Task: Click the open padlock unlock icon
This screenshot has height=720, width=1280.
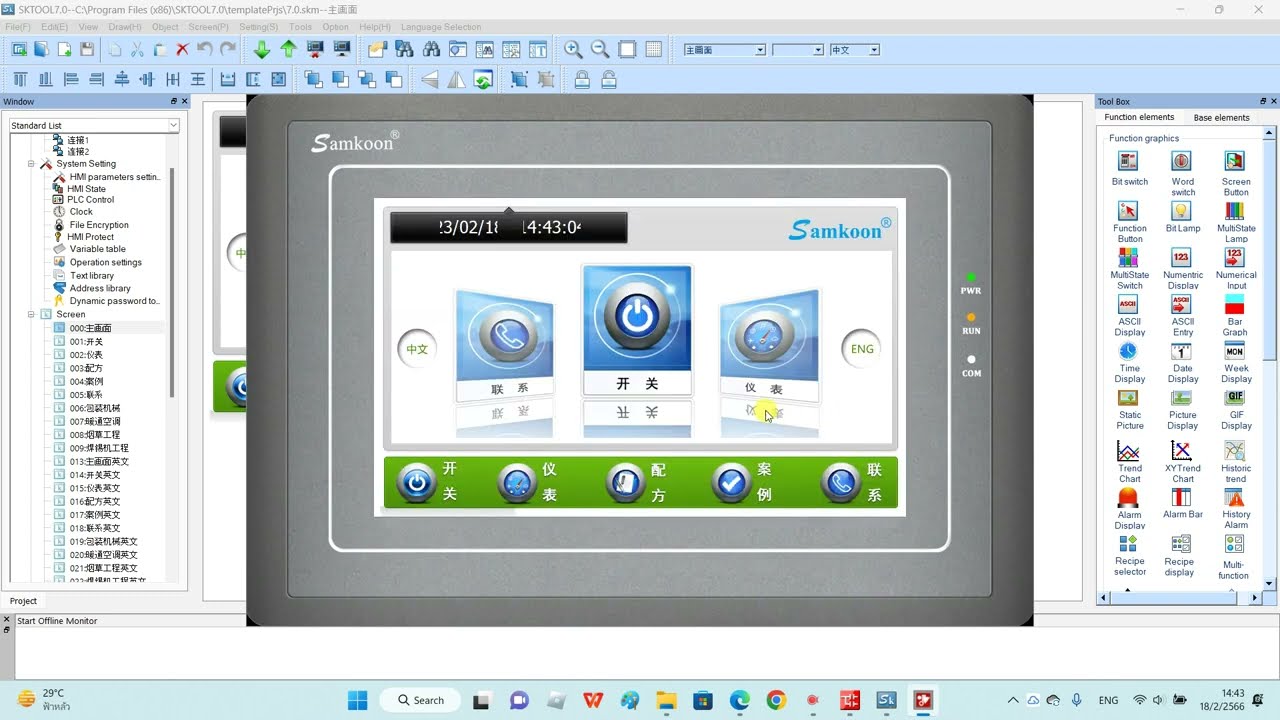Action: click(x=608, y=80)
